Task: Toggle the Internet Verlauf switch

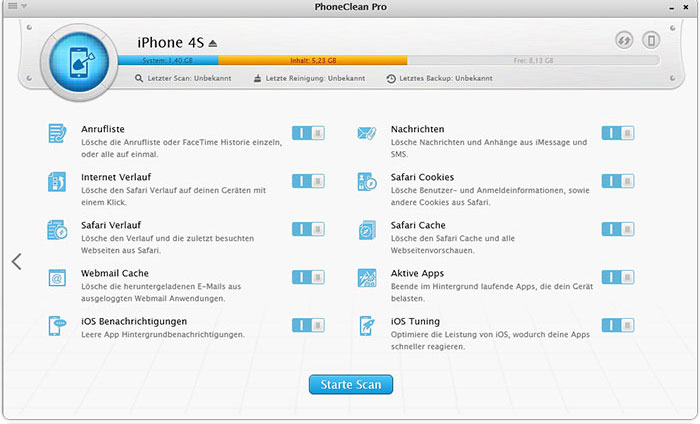Action: (x=308, y=181)
